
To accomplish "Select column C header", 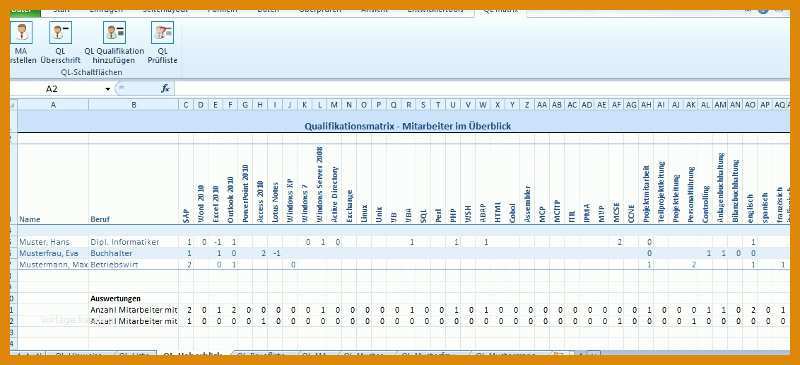I will click(186, 105).
